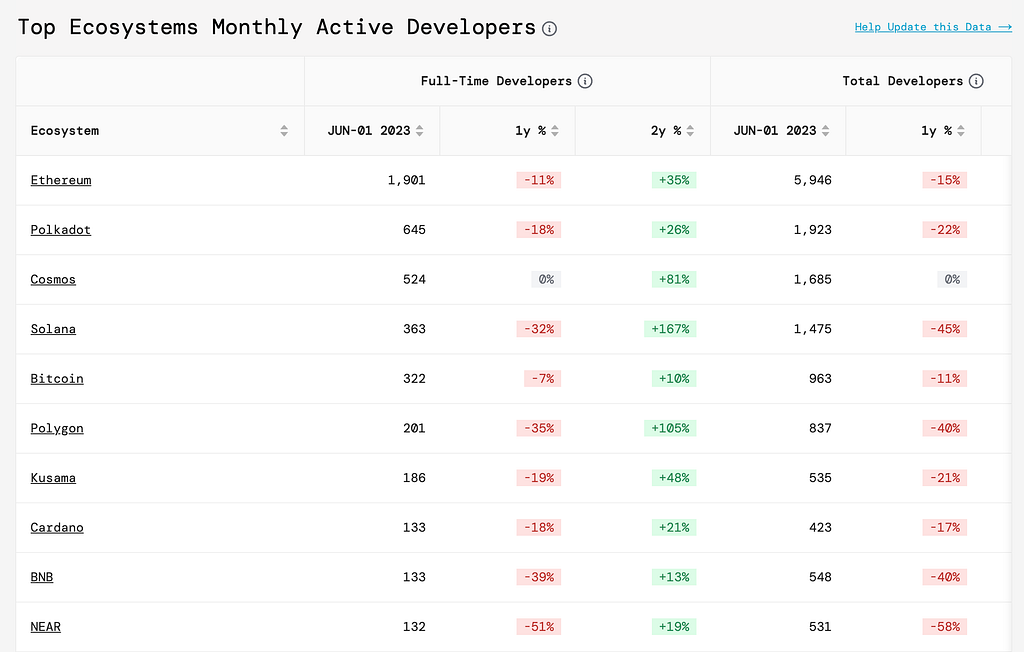Click Polygon full-time count 201
The width and height of the screenshot is (1024, 652).
pos(414,429)
